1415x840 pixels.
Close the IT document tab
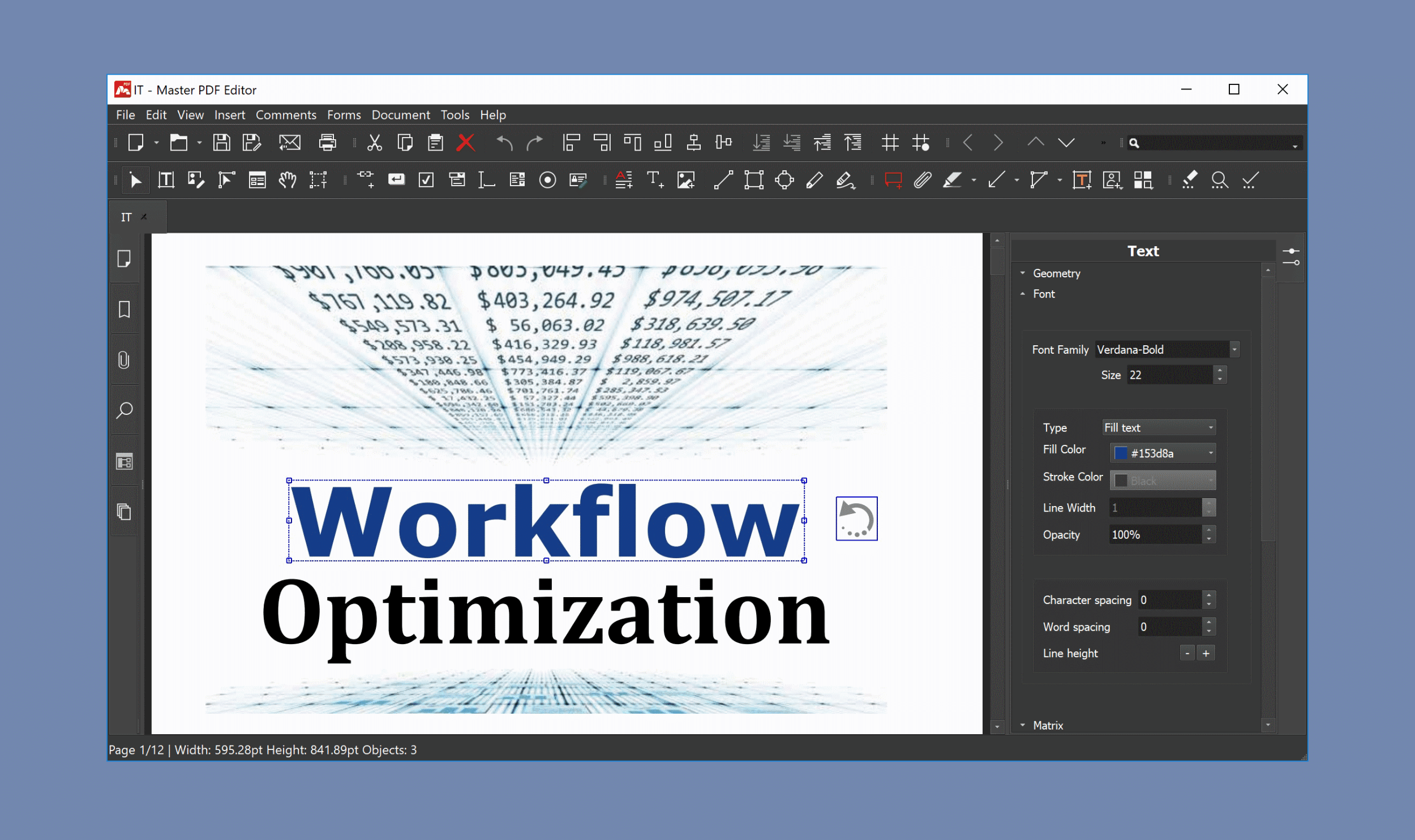[x=144, y=217]
